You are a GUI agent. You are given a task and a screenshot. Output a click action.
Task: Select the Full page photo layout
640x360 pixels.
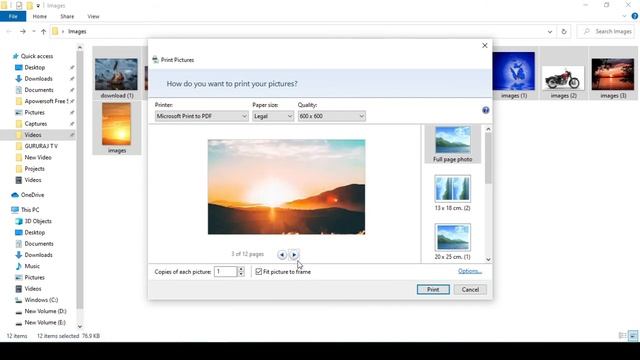coord(452,144)
